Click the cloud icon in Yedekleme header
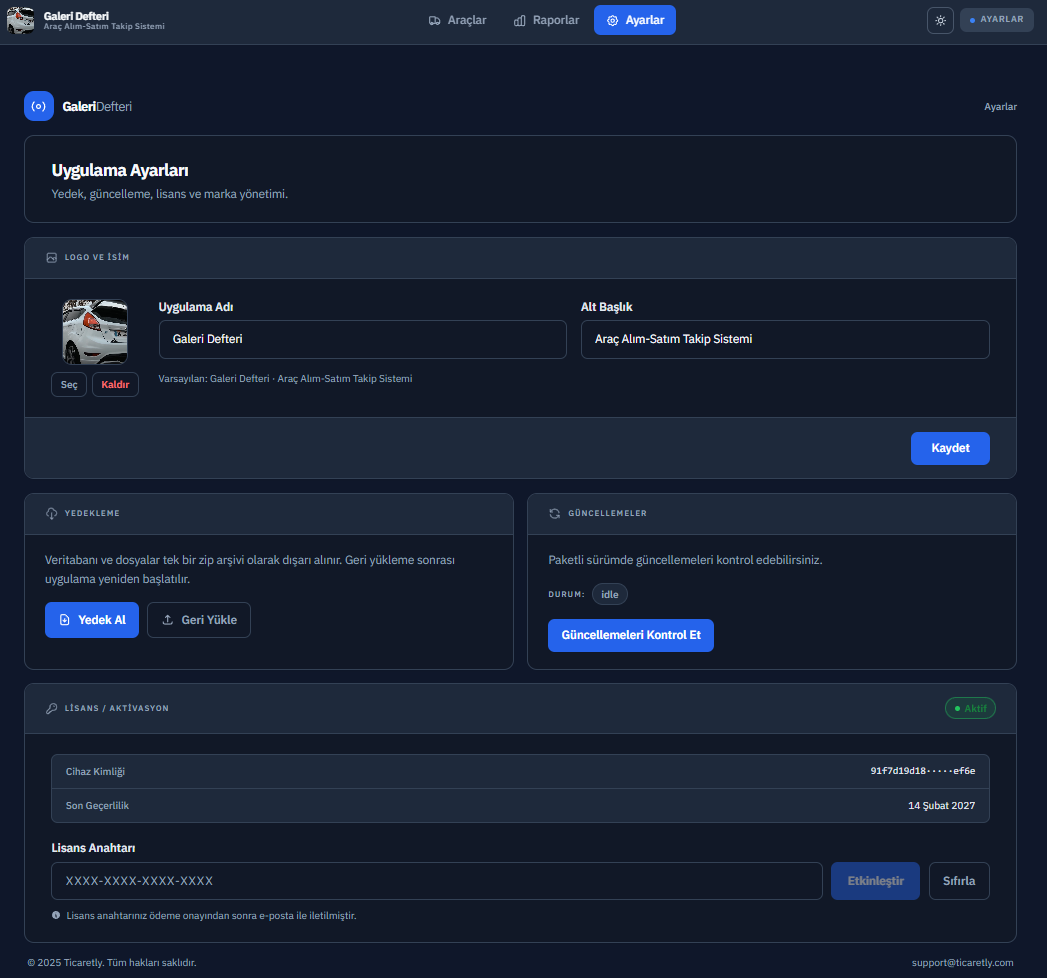Viewport: 1047px width, 978px height. pos(52,513)
